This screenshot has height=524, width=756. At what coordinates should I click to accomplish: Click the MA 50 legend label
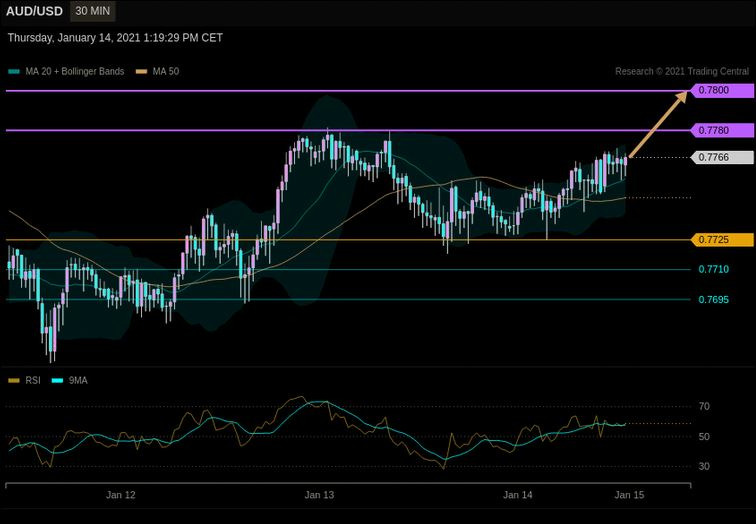click(x=166, y=71)
